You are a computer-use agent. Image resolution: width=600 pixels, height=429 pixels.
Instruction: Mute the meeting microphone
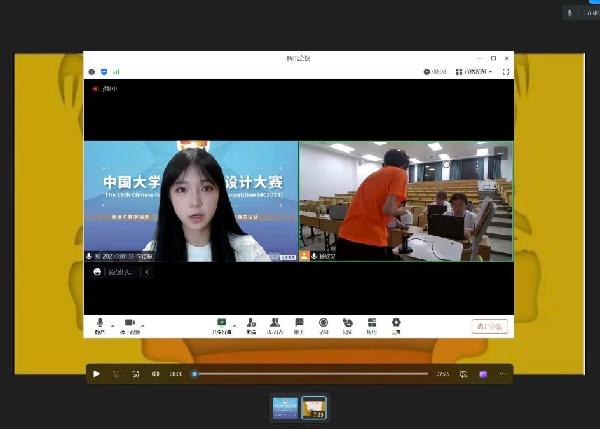[x=99, y=323]
